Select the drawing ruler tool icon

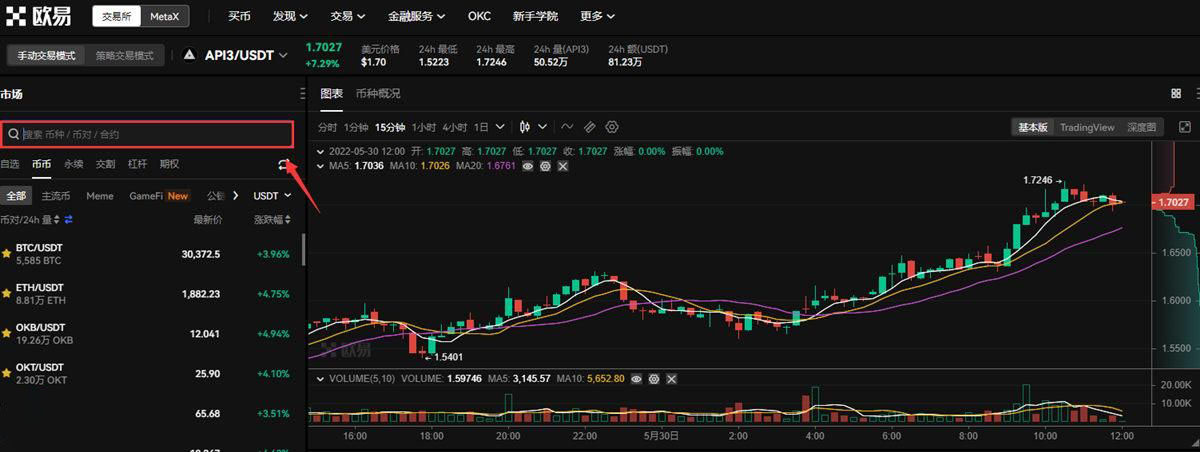(590, 127)
